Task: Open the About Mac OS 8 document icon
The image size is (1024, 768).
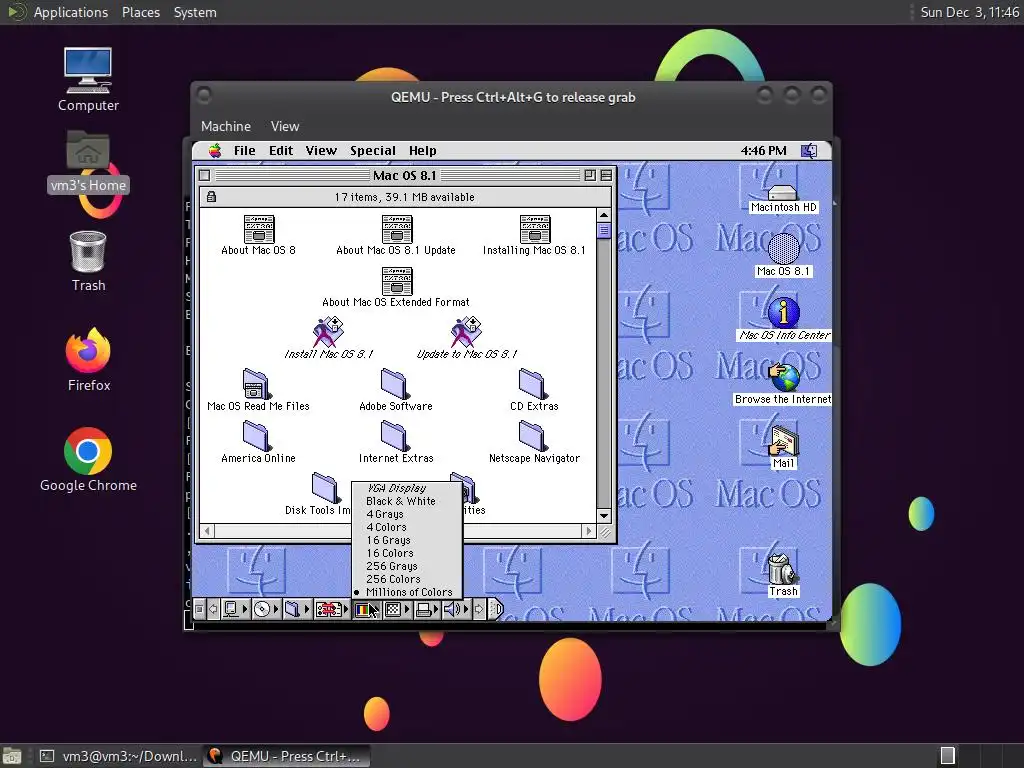Action: pos(259,229)
